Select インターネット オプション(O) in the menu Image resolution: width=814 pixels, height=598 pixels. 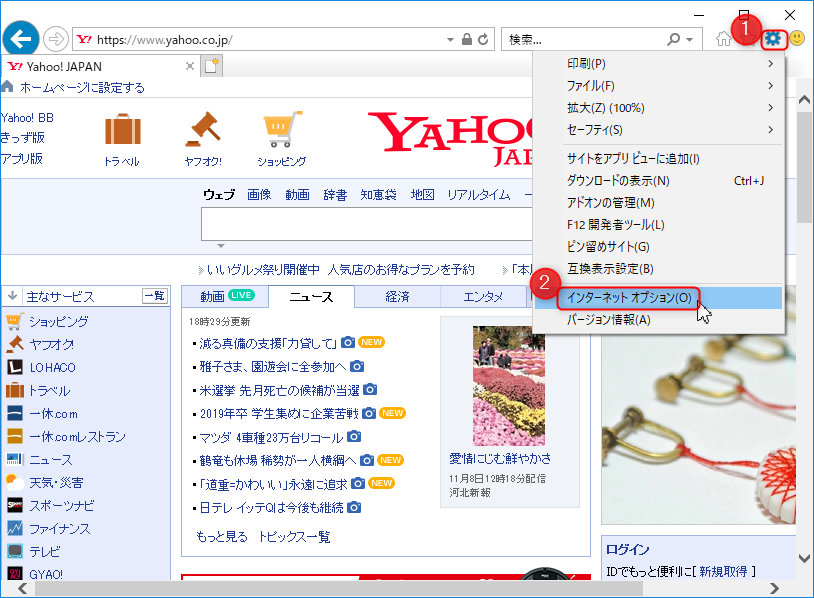click(x=659, y=298)
